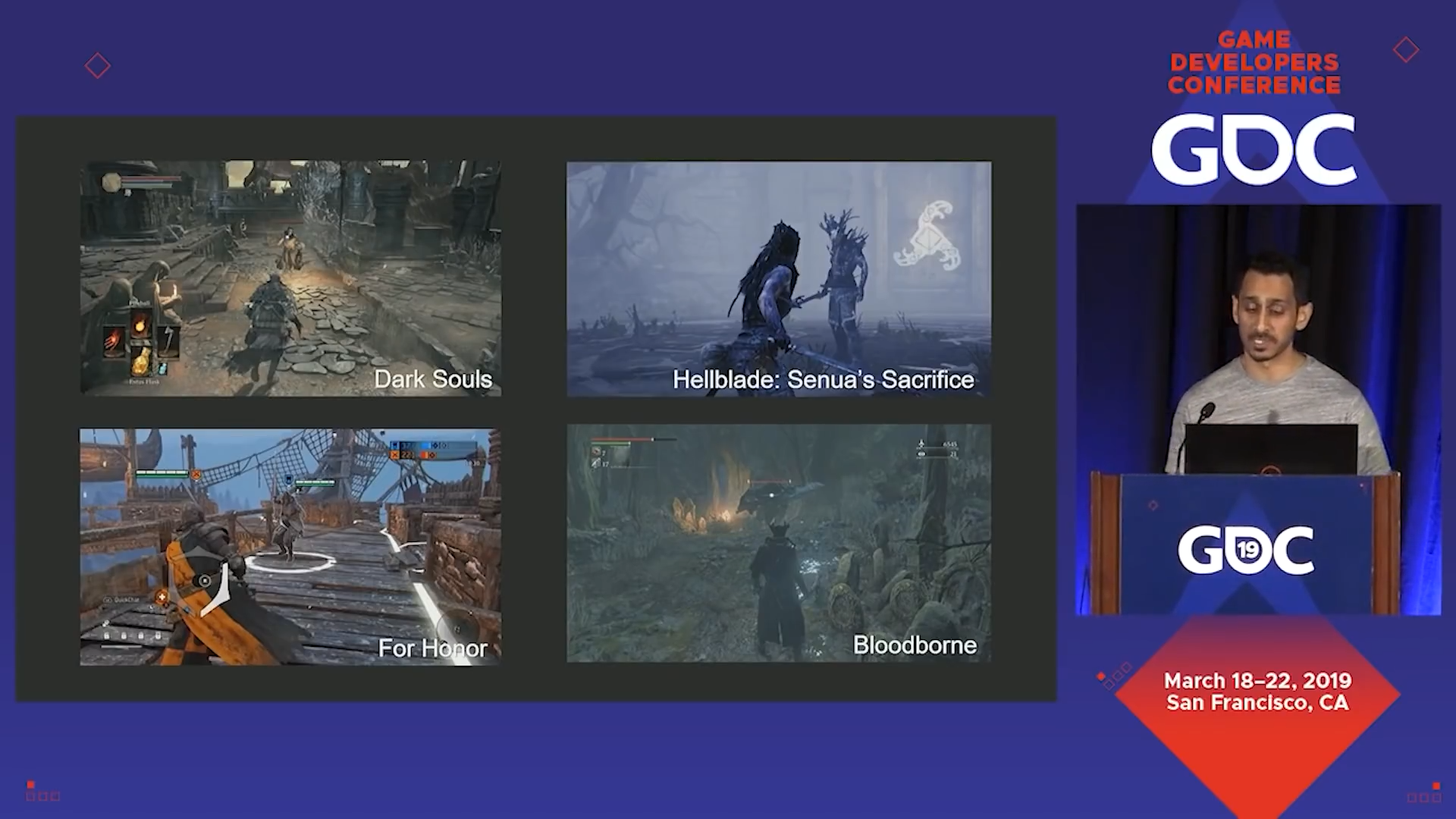Click the March 18–22, 2019 date text

pos(1257,680)
